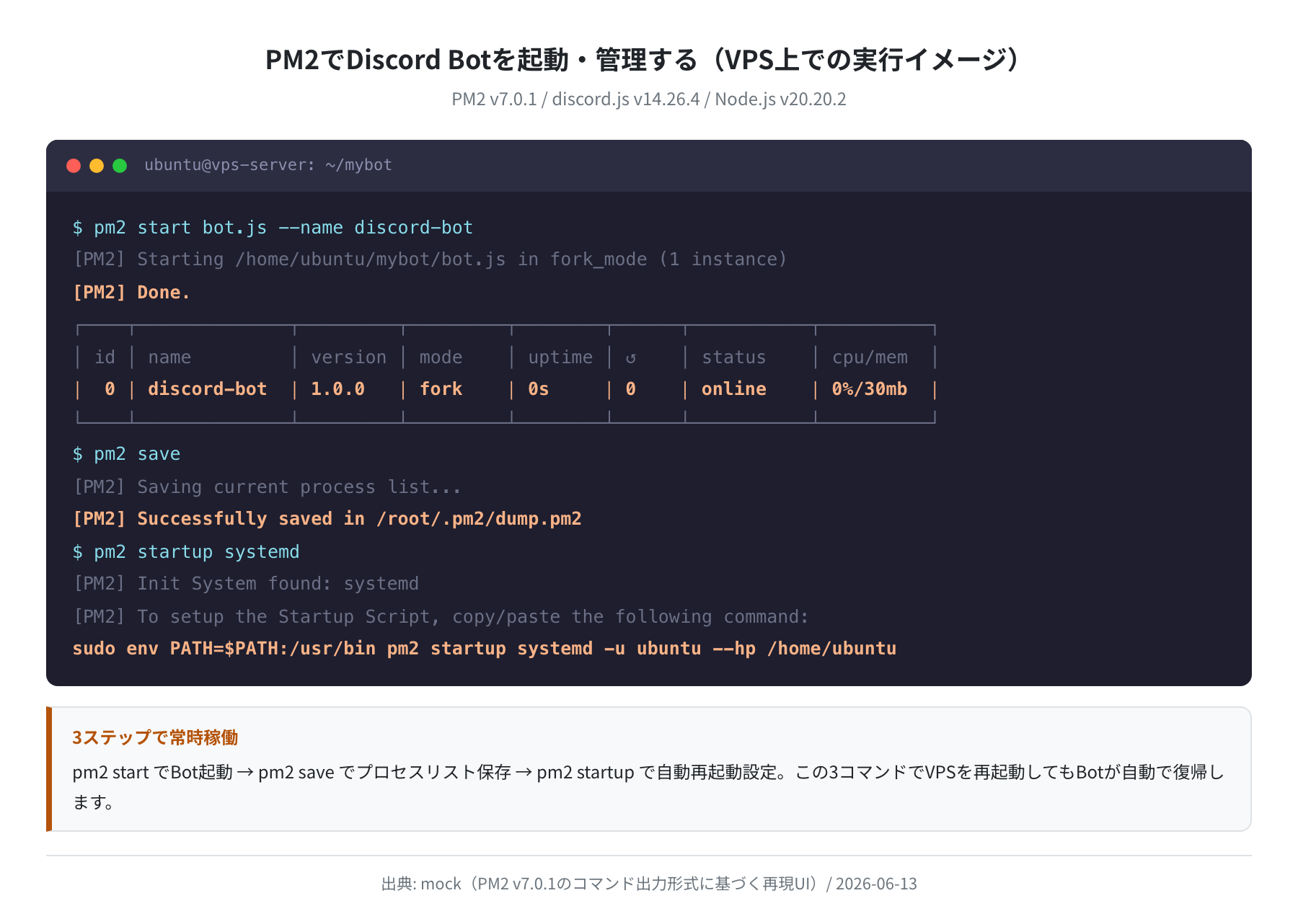Click the line Starting /home/ubuntu/mybot/bot.js in fork_mode

pos(430,259)
